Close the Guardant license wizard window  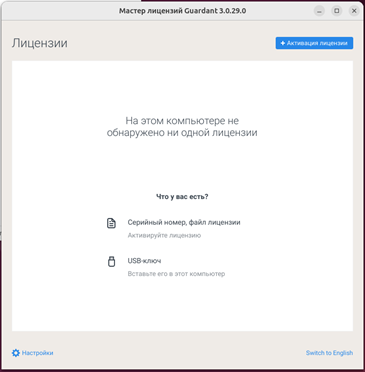click(x=354, y=11)
